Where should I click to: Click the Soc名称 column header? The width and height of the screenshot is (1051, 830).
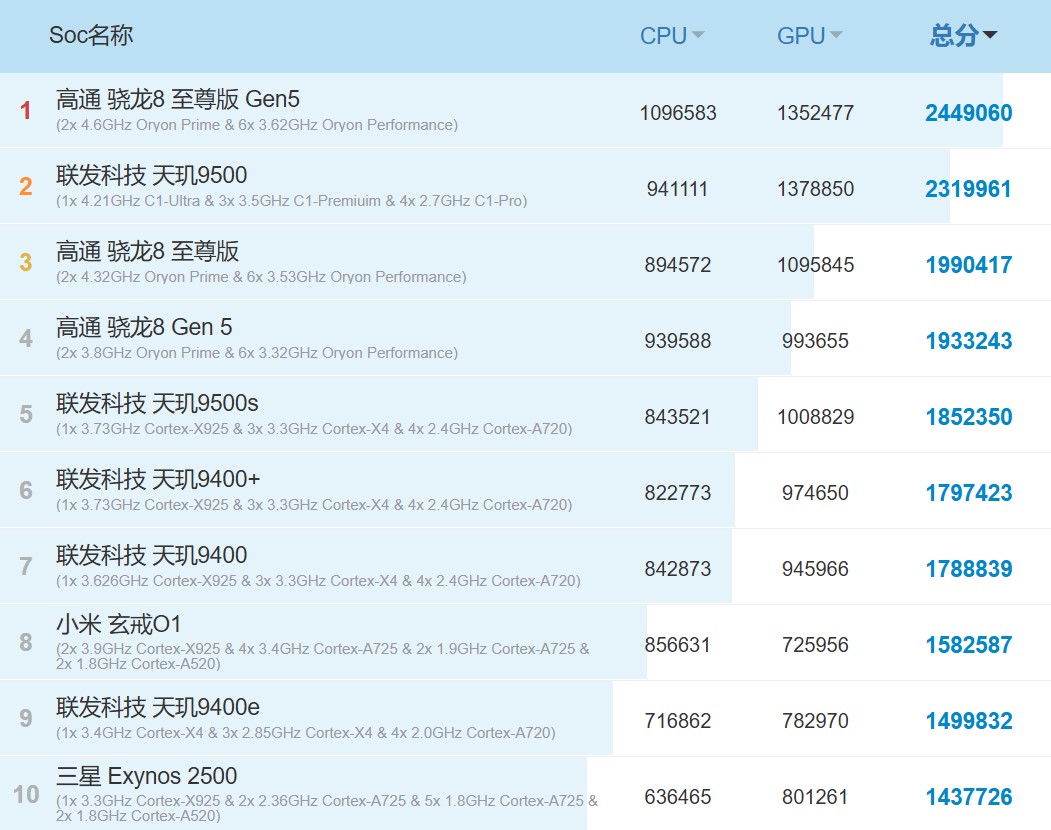(x=91, y=36)
